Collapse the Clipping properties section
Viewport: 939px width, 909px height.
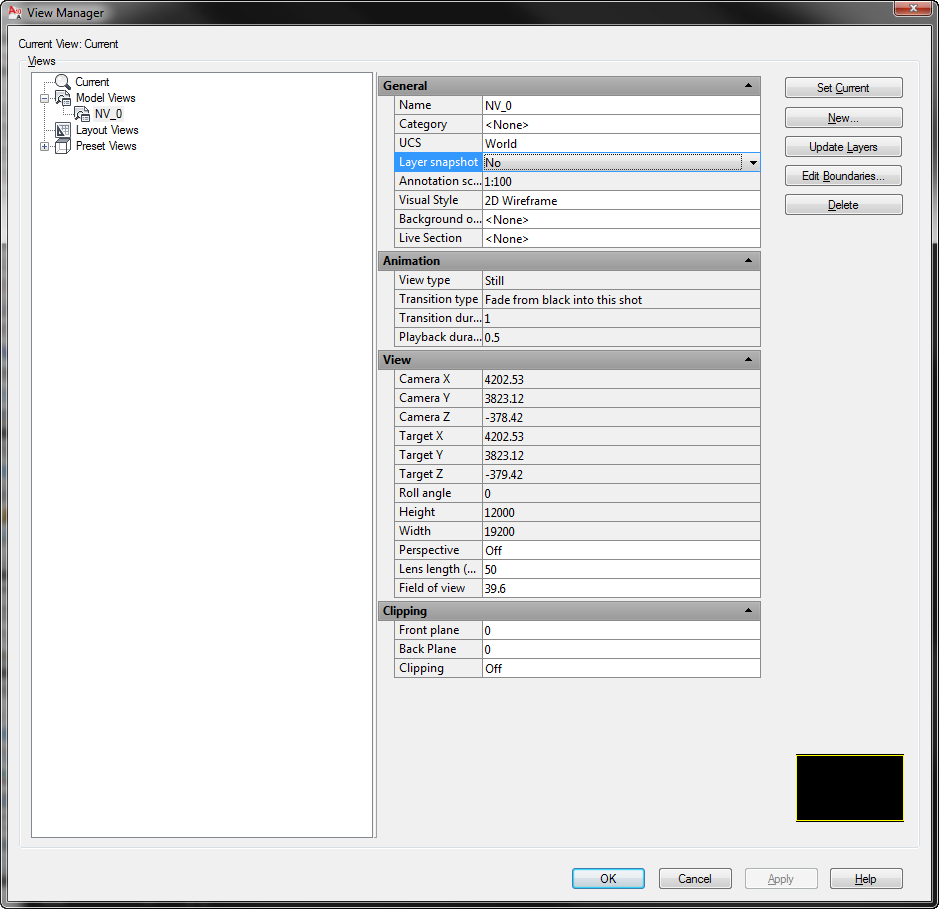click(x=748, y=611)
